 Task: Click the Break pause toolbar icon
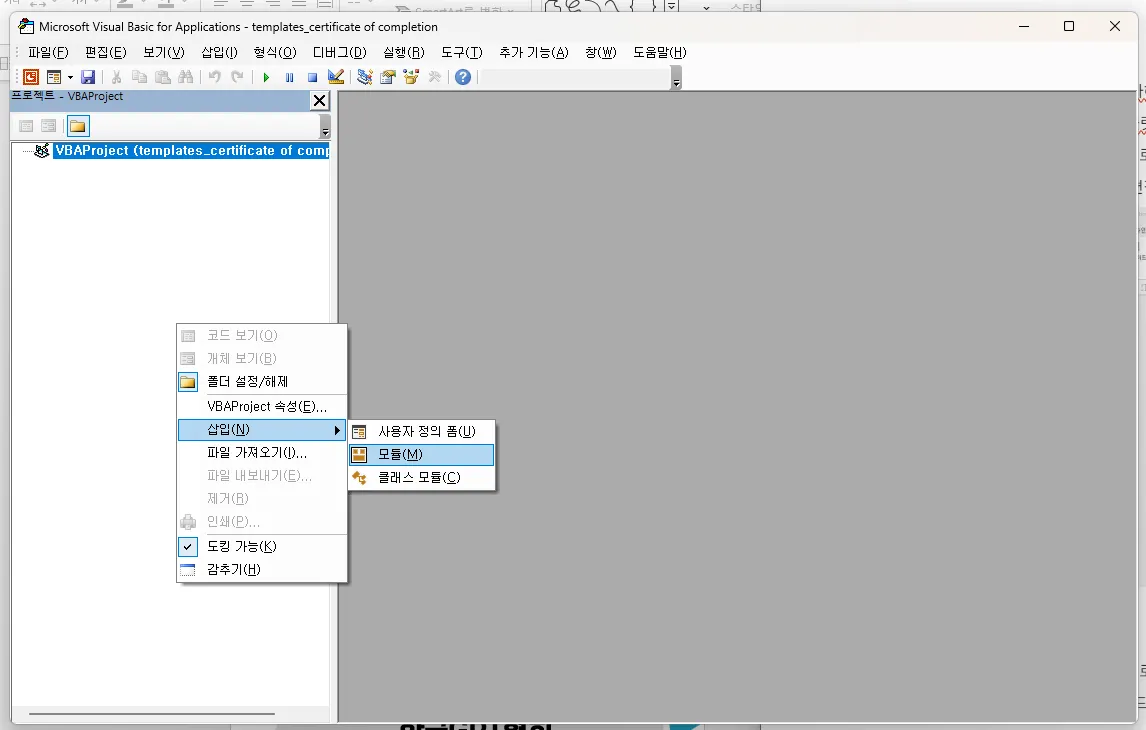tap(289, 77)
